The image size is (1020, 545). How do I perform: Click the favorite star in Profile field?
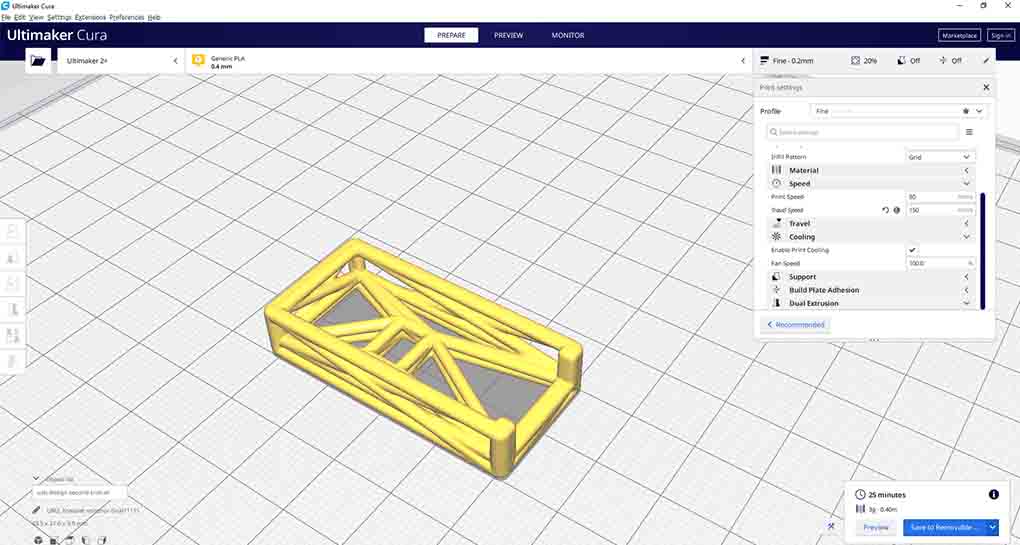point(966,111)
